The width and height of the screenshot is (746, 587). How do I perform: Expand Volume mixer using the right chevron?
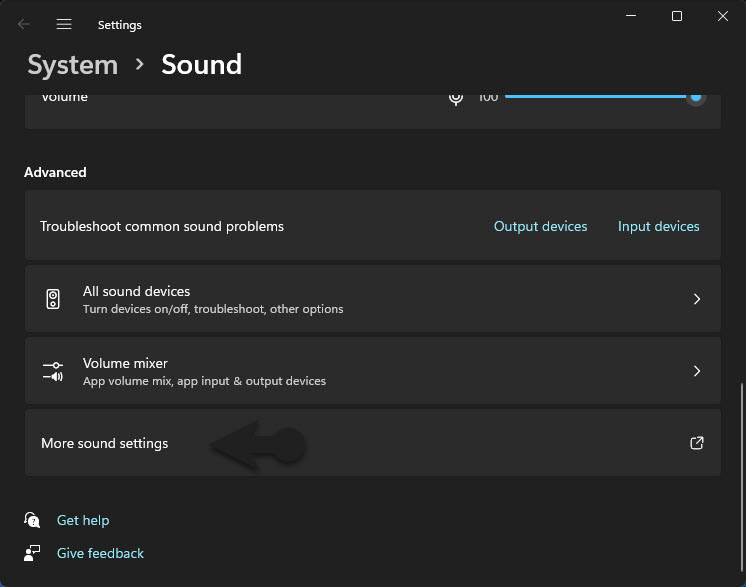pos(697,371)
